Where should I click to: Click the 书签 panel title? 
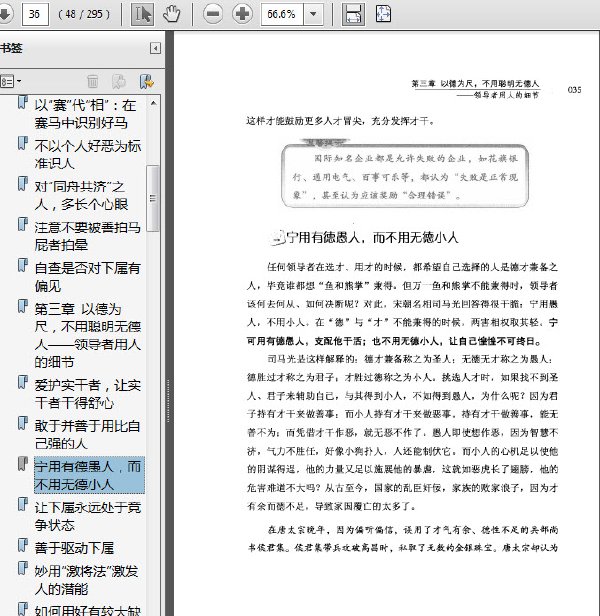coord(11,48)
